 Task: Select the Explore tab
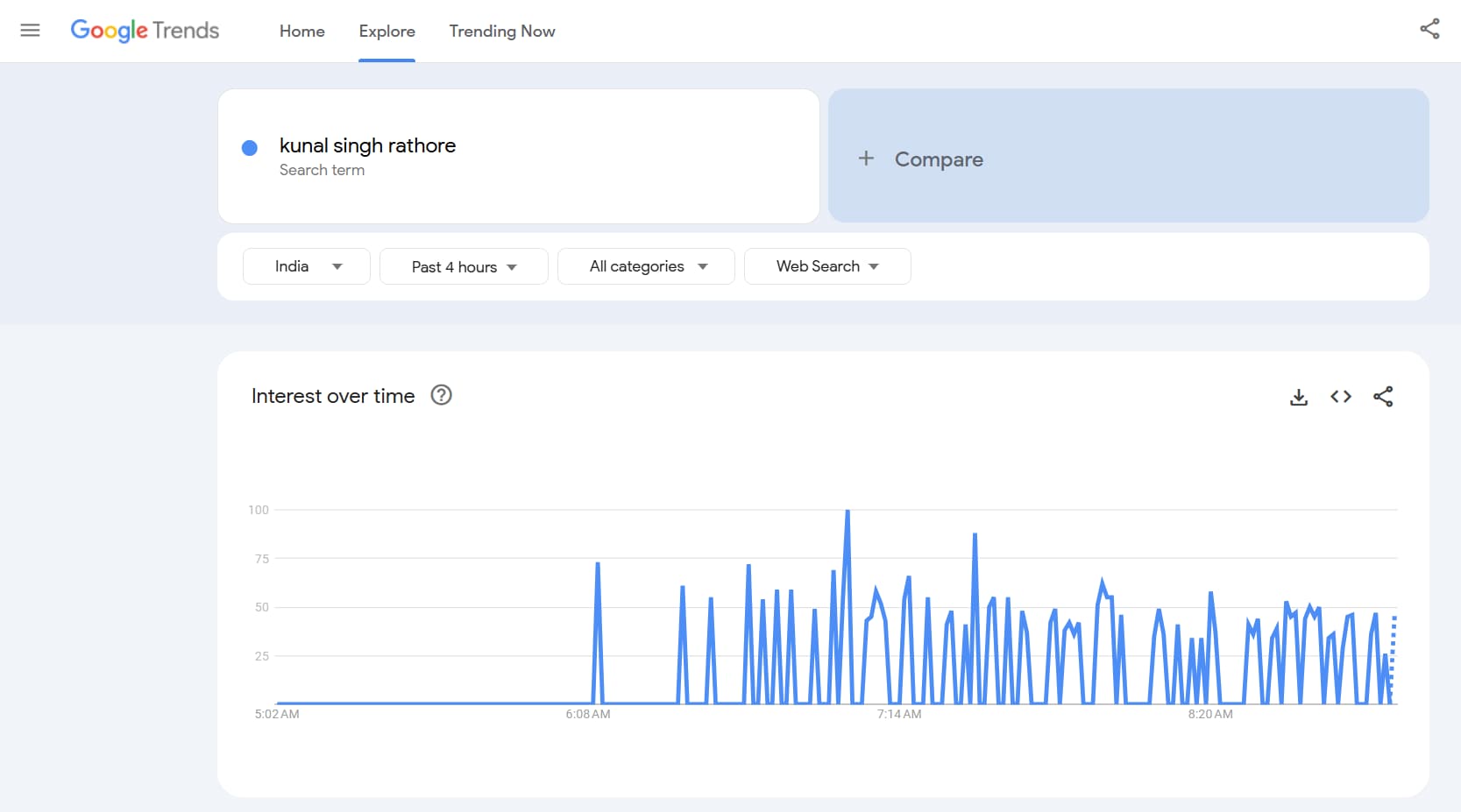tap(387, 32)
